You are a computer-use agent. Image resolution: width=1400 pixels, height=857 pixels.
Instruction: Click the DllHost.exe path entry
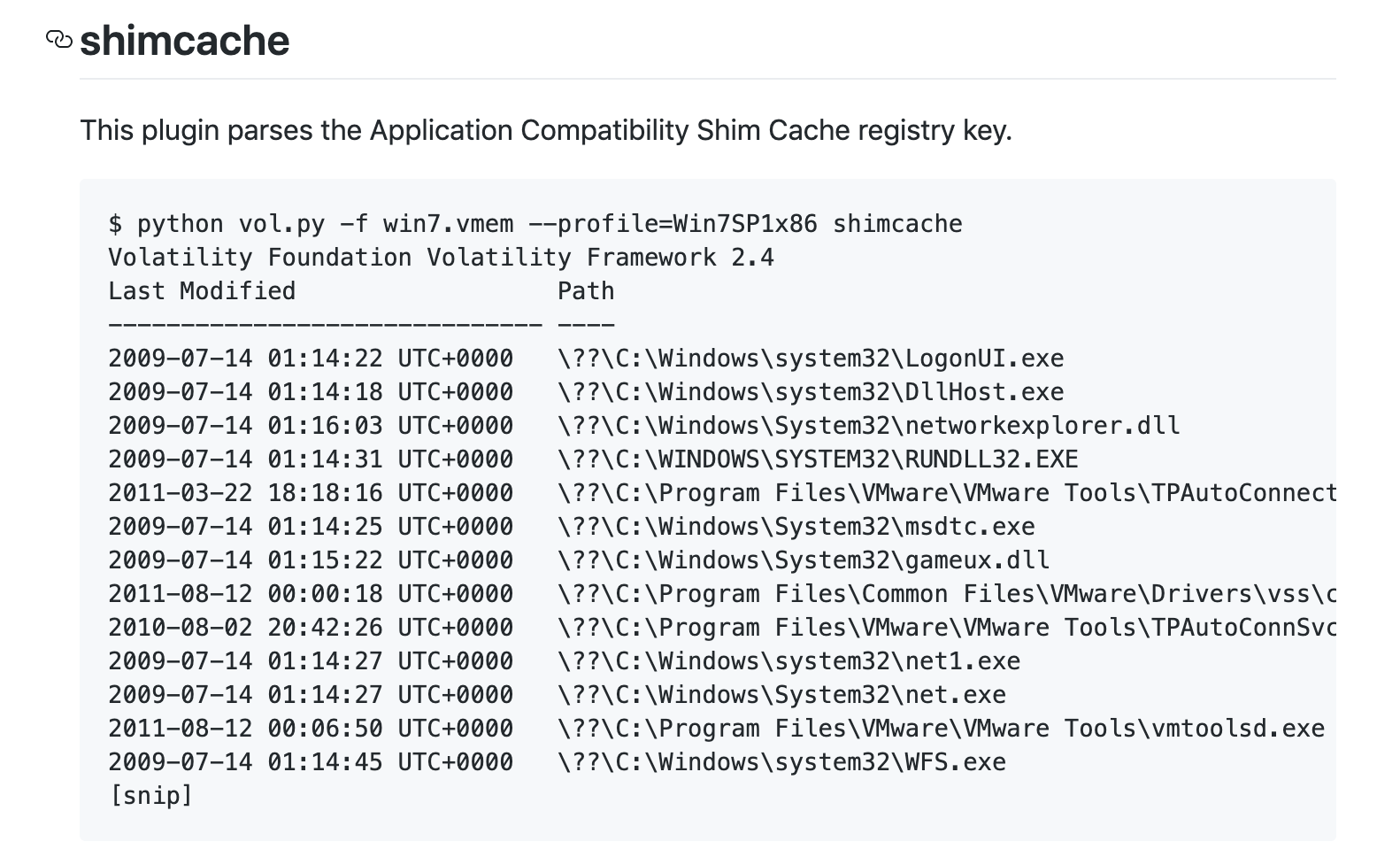click(811, 392)
